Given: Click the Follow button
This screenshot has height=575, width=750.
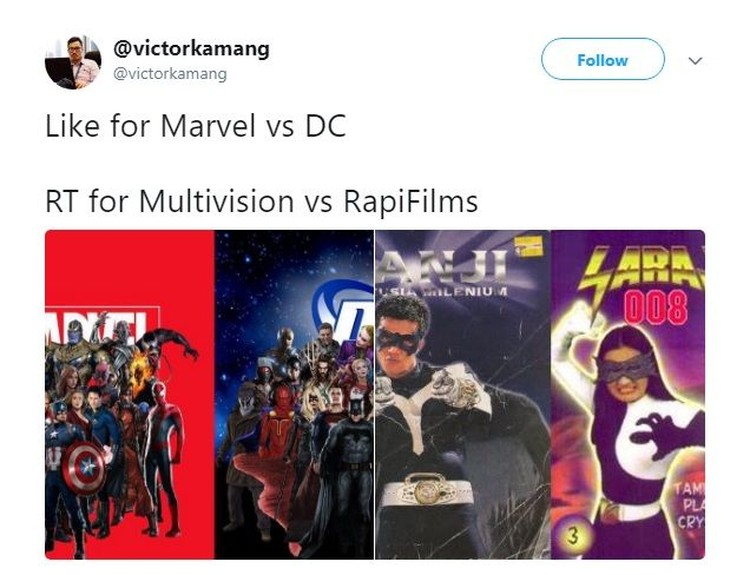Looking at the screenshot, I should (603, 59).
